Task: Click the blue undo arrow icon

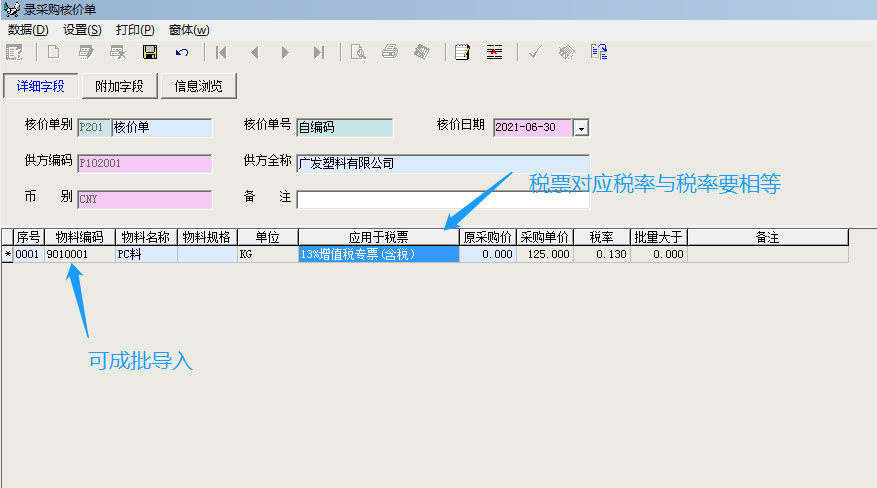Action: tap(181, 52)
